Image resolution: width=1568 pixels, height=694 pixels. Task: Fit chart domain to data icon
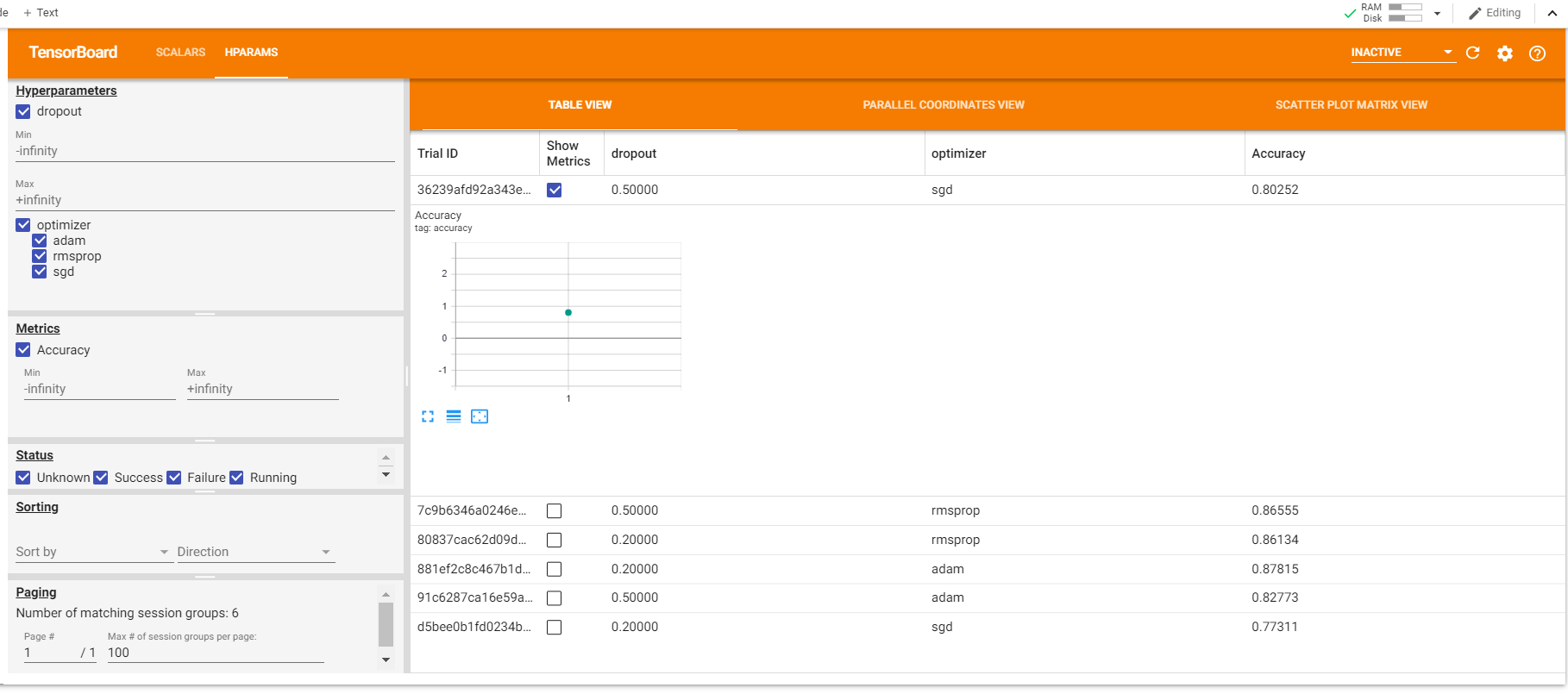(480, 416)
